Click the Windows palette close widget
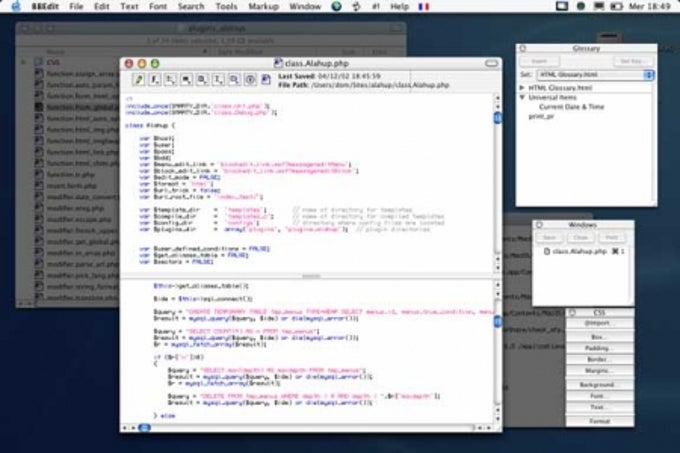This screenshot has height=453, width=680. click(539, 225)
